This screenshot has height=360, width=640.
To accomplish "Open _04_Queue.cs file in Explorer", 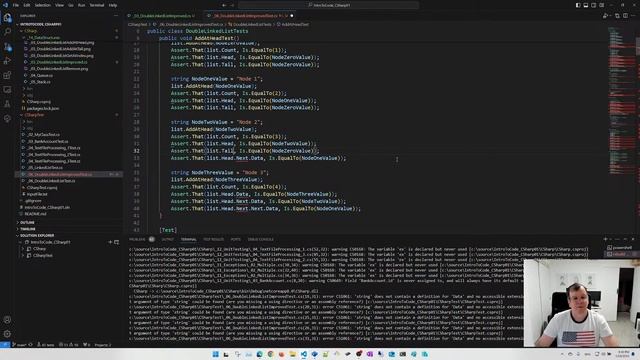I will [41, 76].
